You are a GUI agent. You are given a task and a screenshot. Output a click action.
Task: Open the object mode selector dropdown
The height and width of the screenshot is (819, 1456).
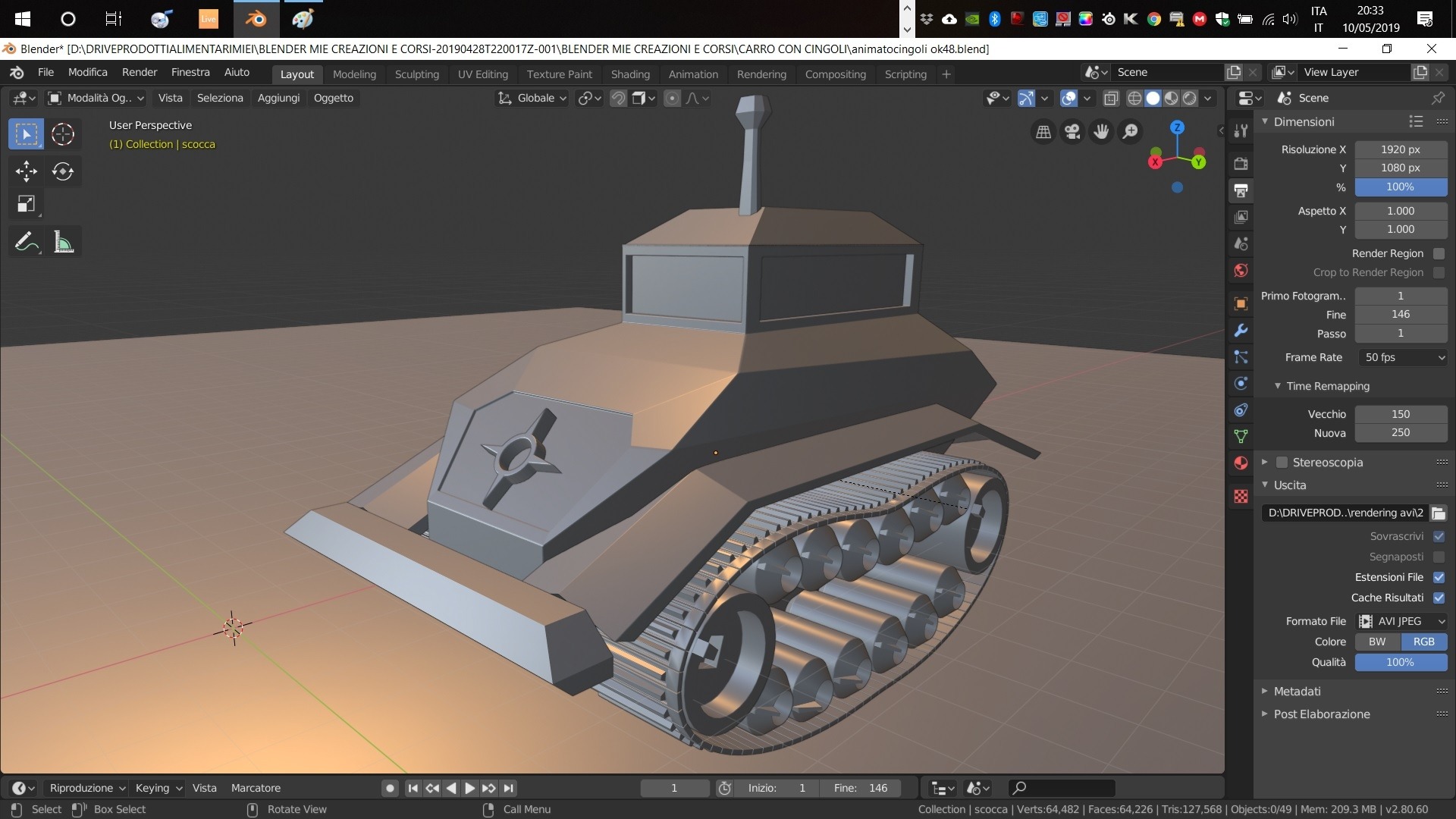(x=96, y=98)
